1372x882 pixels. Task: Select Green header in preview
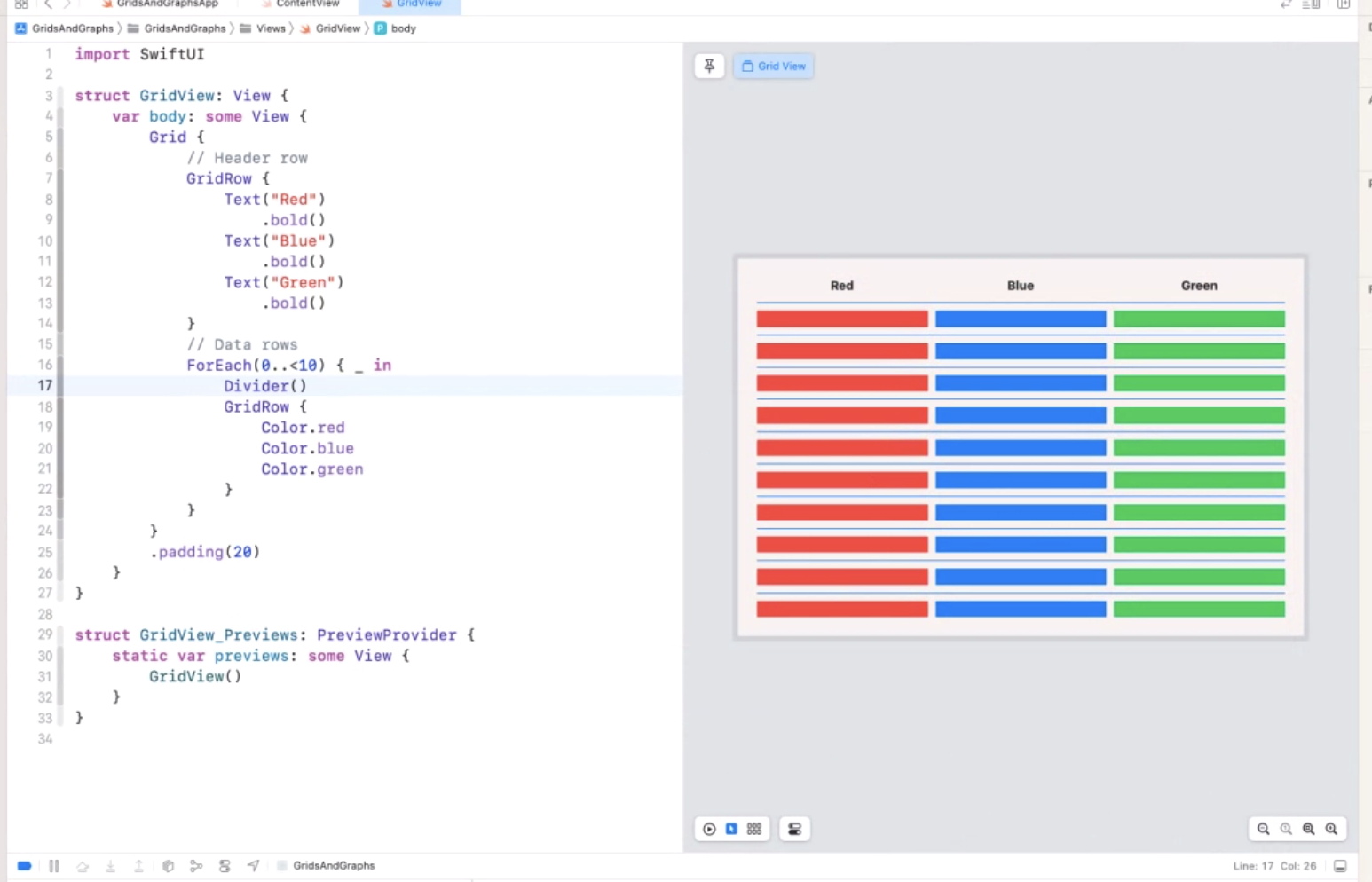[x=1199, y=286]
